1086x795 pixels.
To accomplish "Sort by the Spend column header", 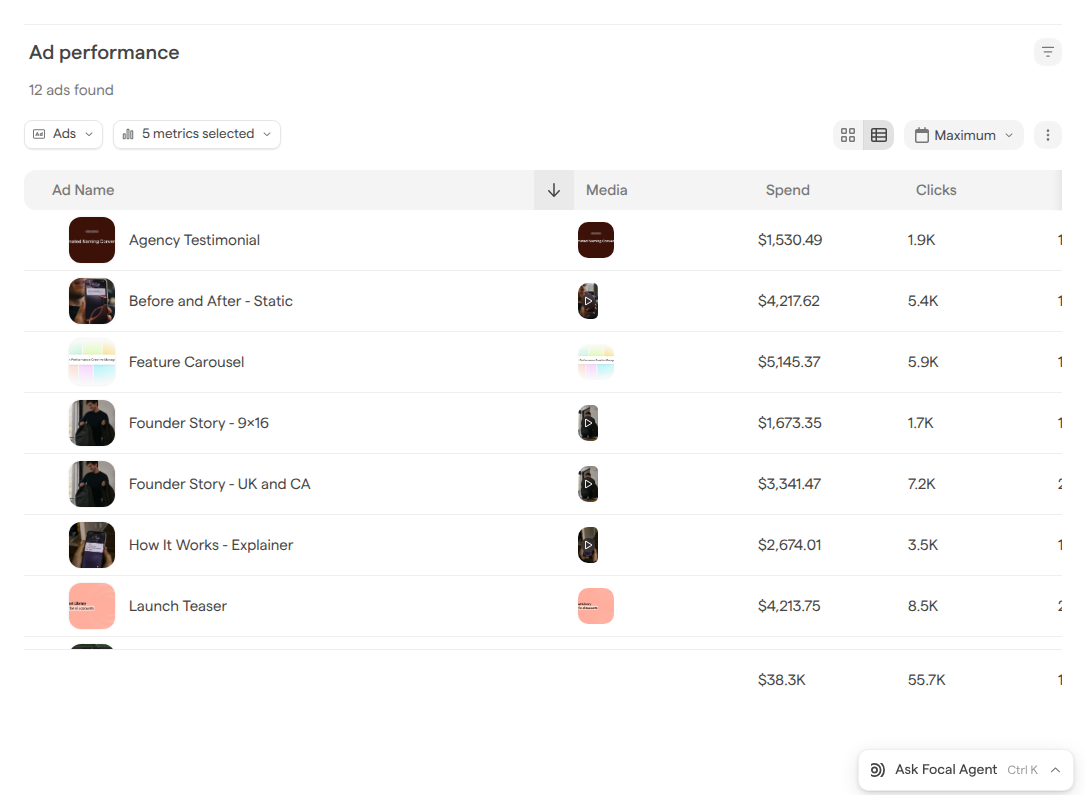I will (x=787, y=190).
